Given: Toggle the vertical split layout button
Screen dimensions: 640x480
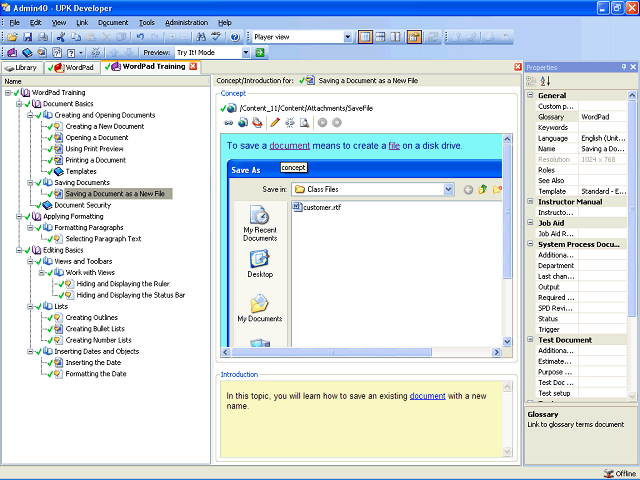Looking at the screenshot, I should click(395, 37).
